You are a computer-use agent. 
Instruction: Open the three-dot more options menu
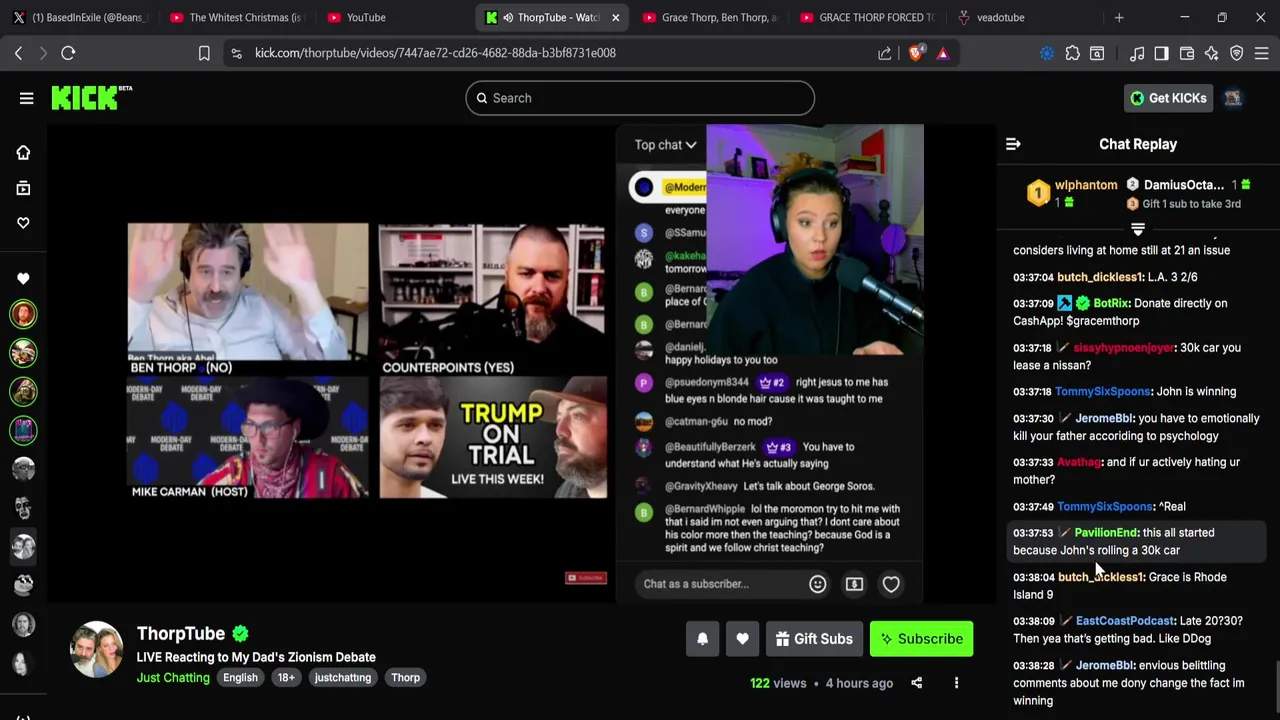point(956,683)
